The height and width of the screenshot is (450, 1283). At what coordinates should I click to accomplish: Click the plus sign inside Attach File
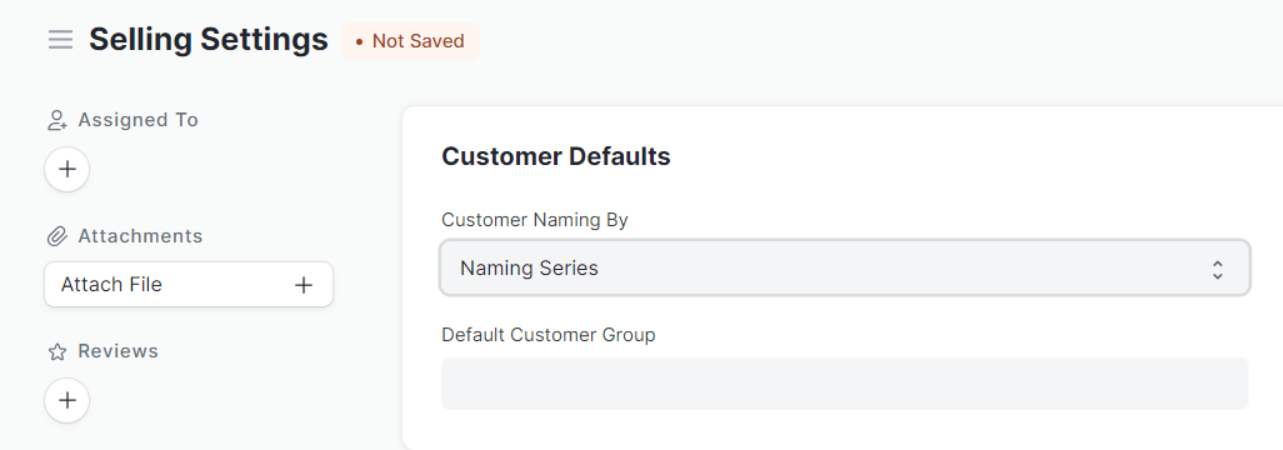tap(303, 285)
